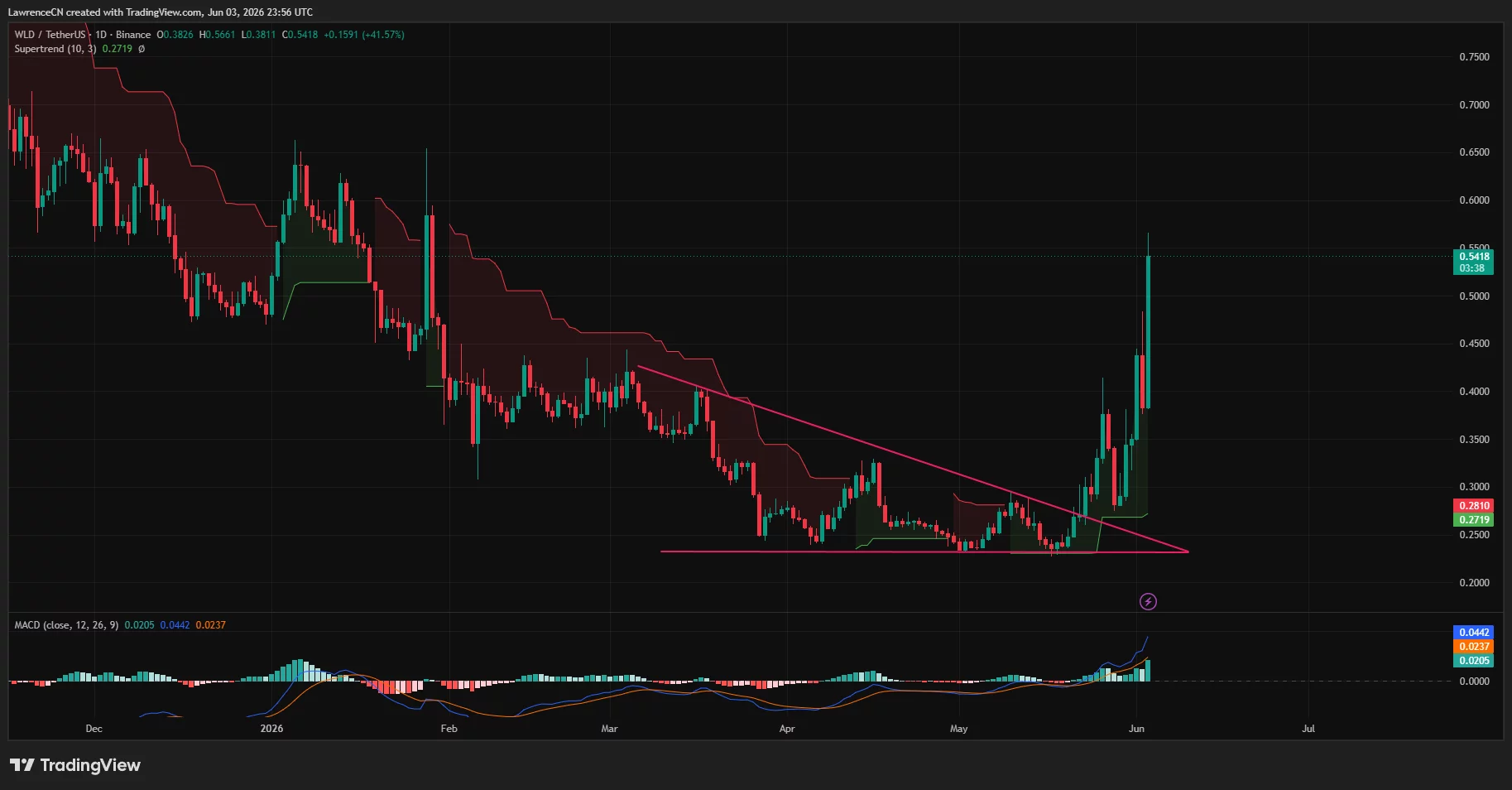Viewport: 1512px width, 790px height.
Task: Click the 0.7500 price axis label
Action: (x=1474, y=57)
